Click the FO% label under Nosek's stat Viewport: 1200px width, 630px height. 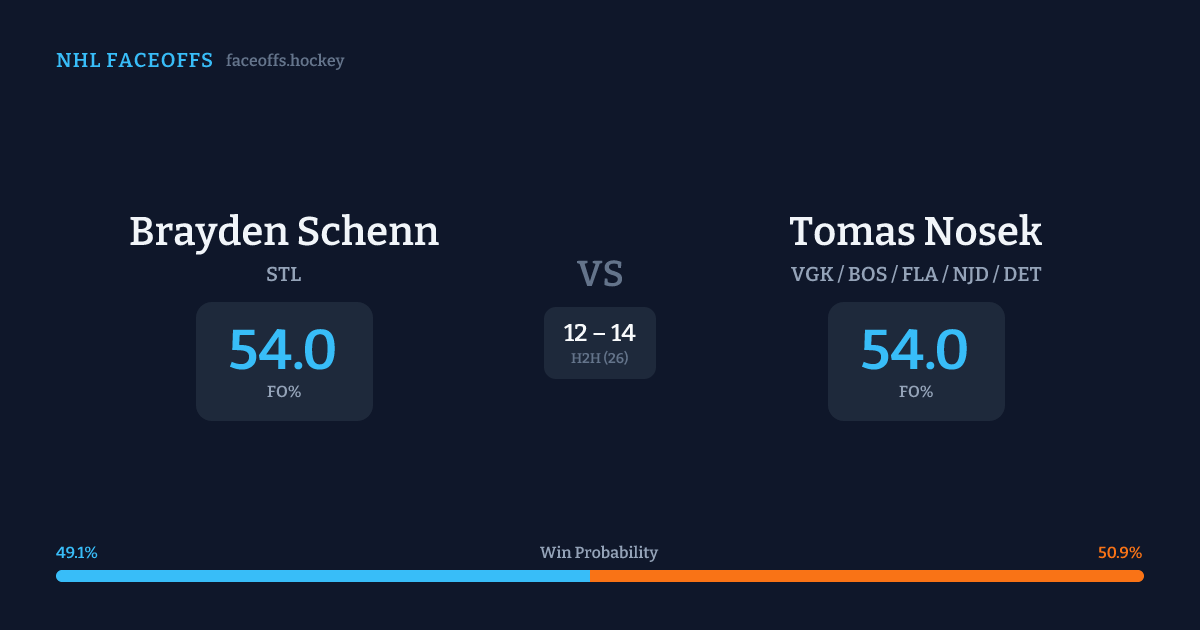[x=916, y=392]
